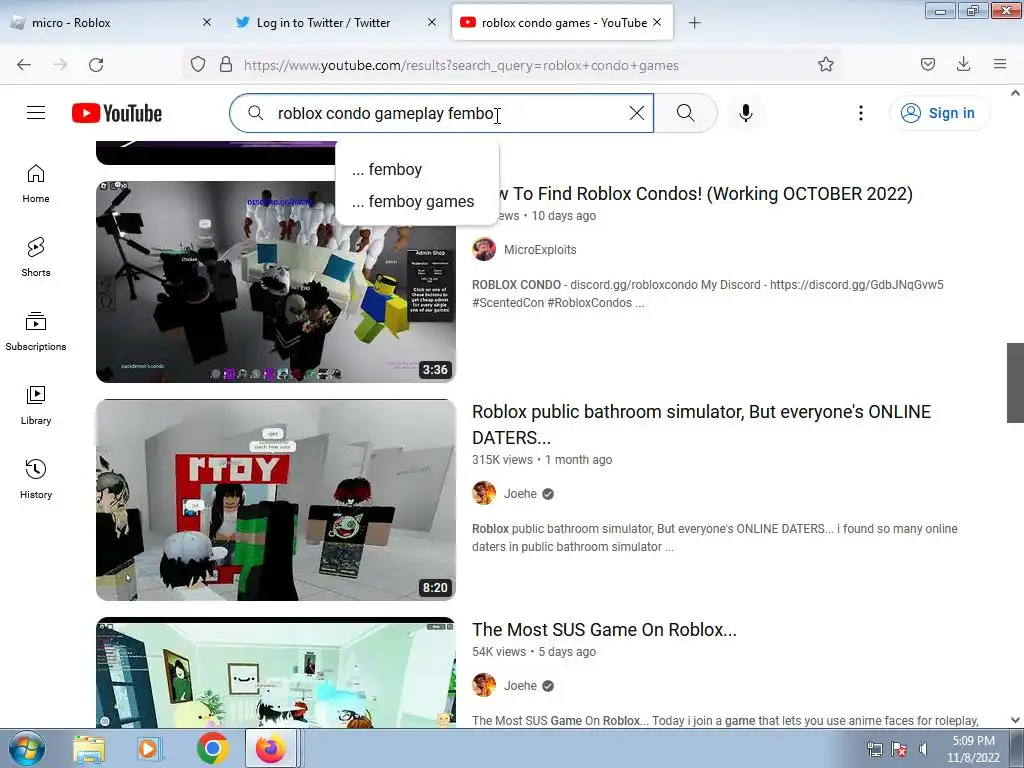Choose the '... femboy' search suggestion

417,169
